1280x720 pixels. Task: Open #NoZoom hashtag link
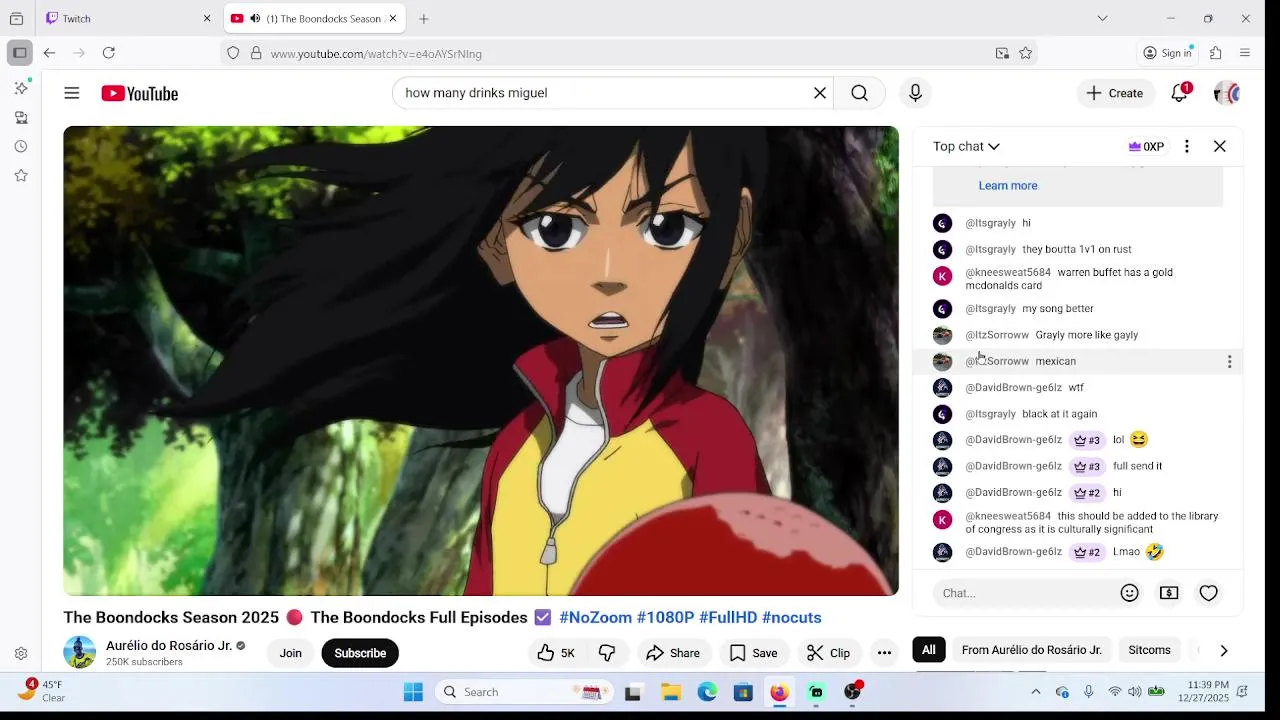(x=595, y=617)
